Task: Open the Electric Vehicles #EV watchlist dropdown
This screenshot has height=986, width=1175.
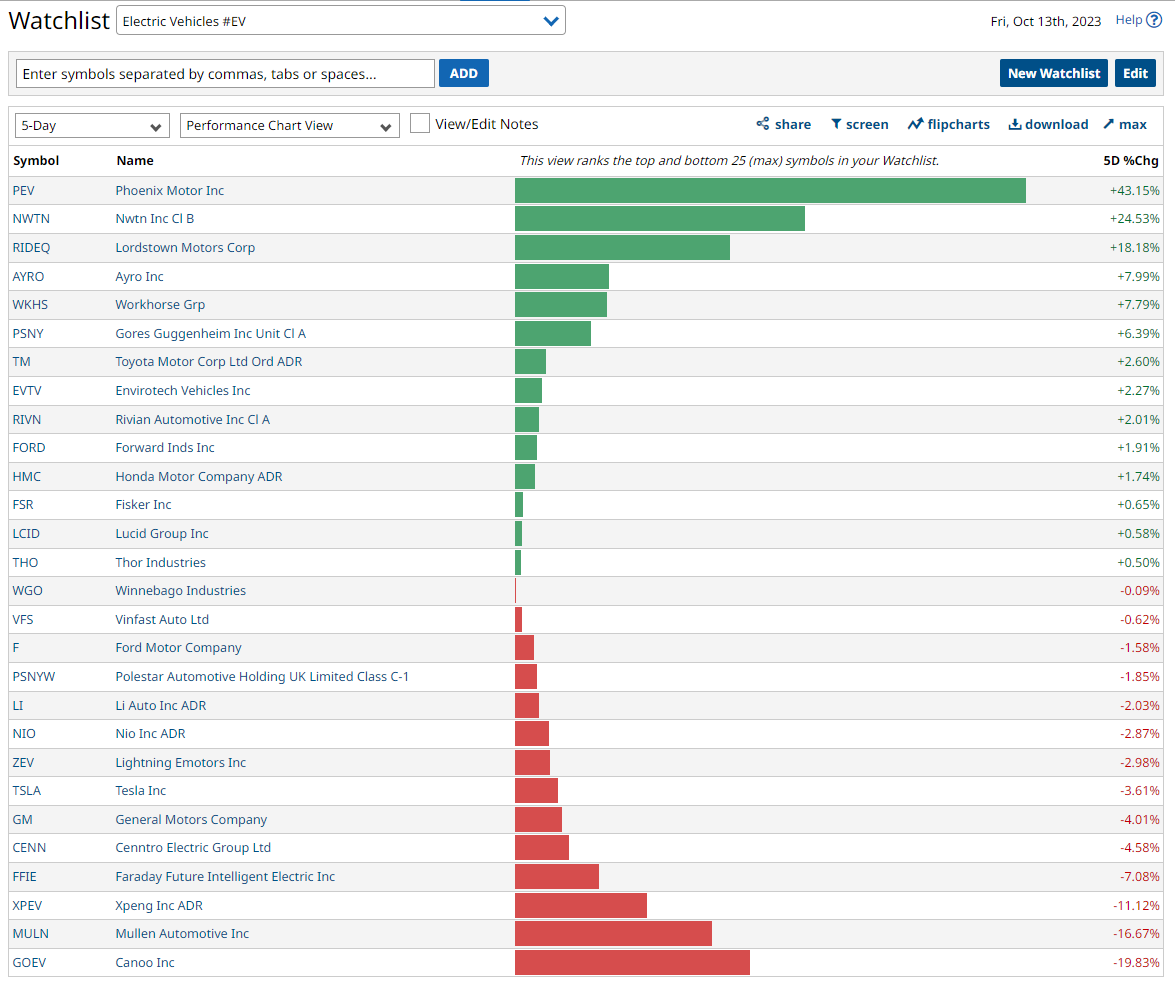Action: click(x=341, y=21)
